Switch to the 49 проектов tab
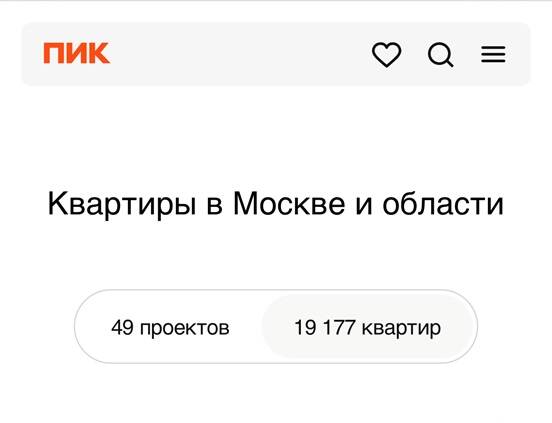 (170, 327)
